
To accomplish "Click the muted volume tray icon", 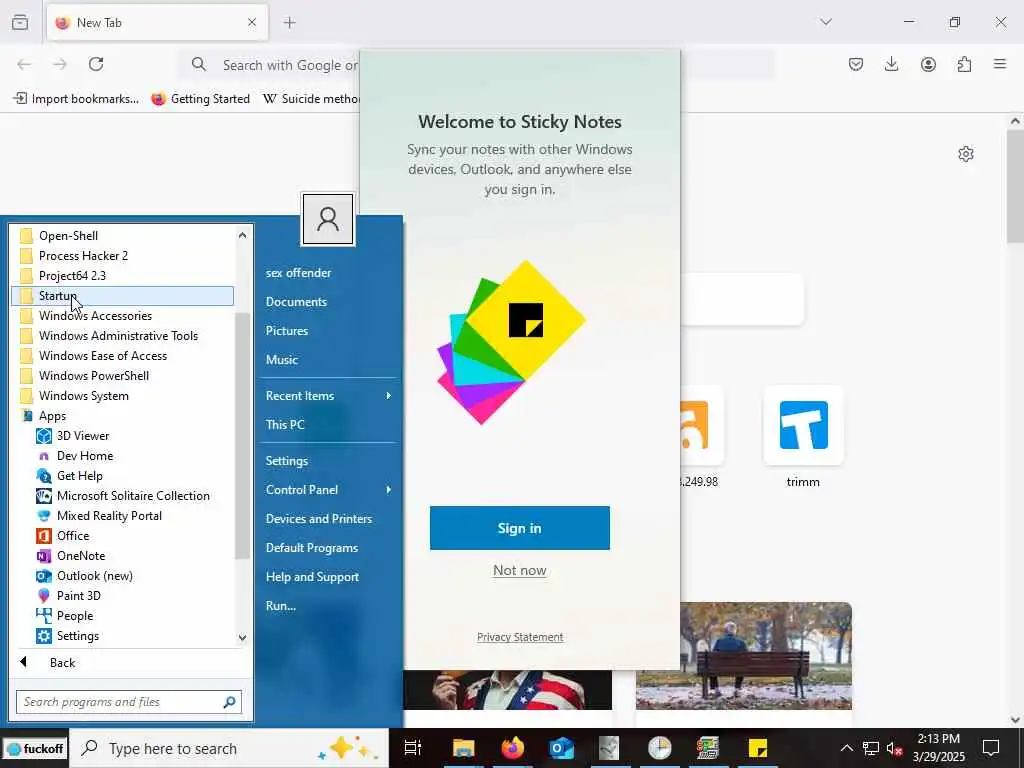I will pyautogui.click(x=894, y=748).
